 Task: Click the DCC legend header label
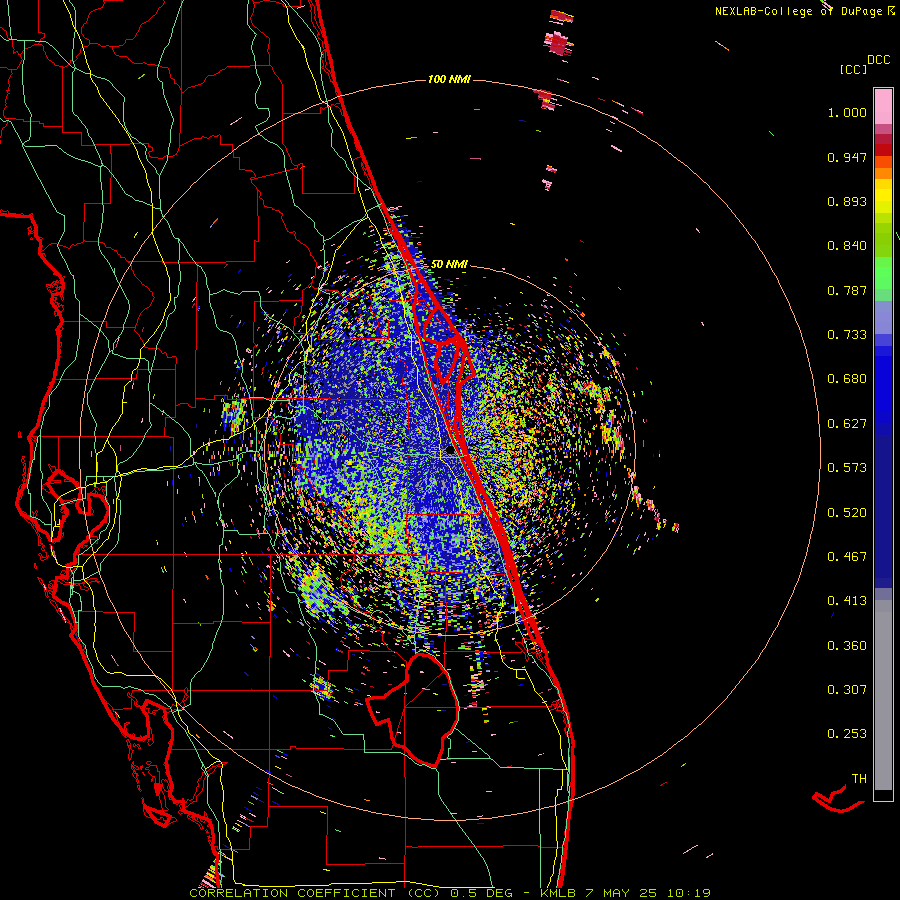click(878, 60)
